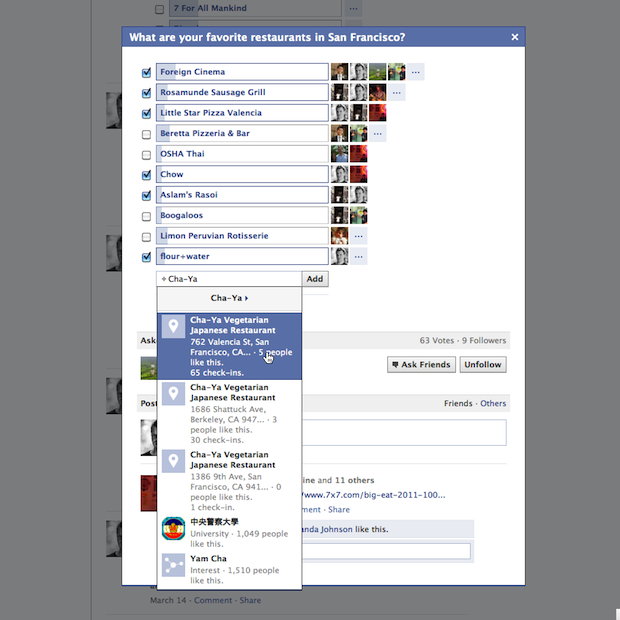Filter posts by Friends
This screenshot has width=620, height=620.
(x=458, y=403)
